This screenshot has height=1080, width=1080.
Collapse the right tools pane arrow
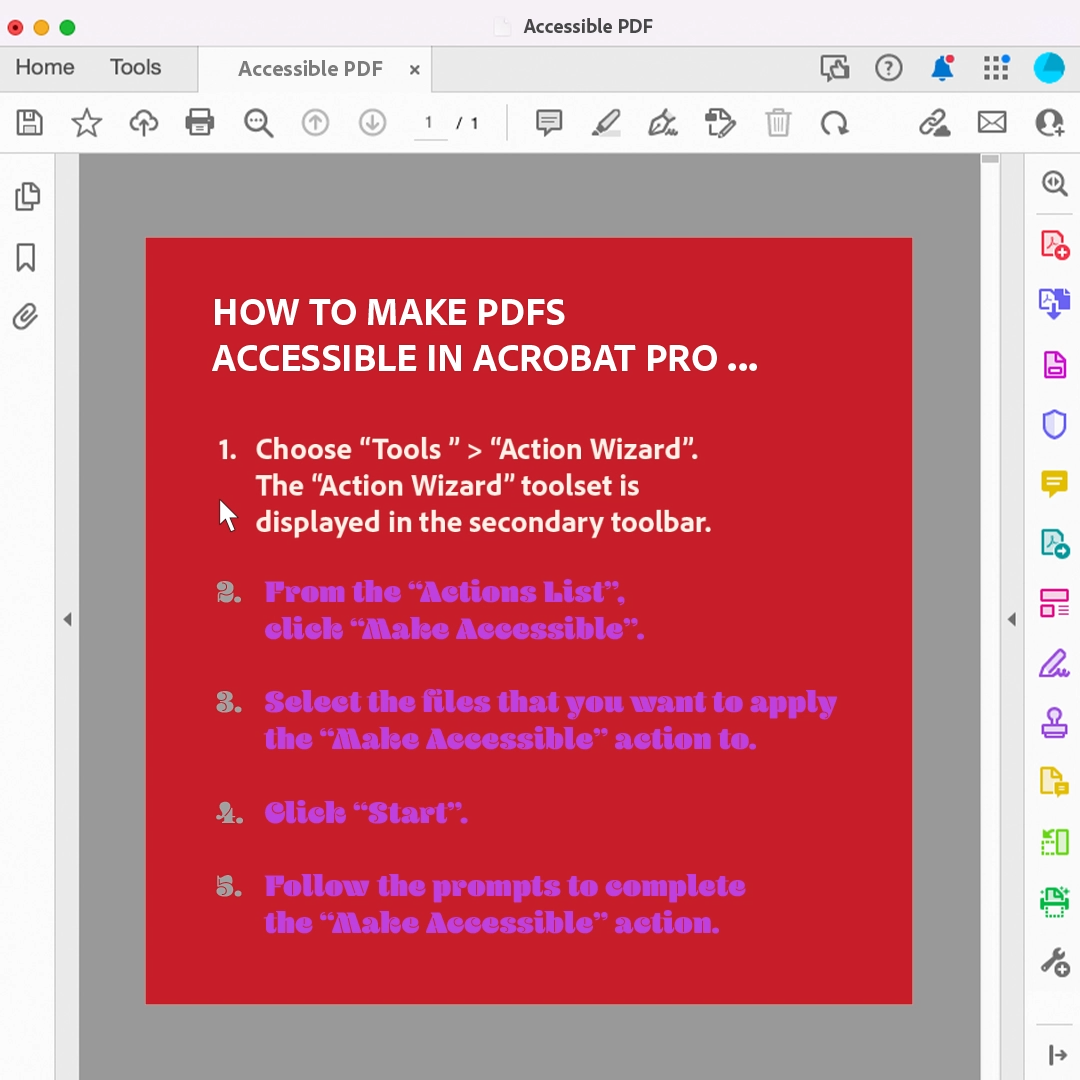(1011, 620)
